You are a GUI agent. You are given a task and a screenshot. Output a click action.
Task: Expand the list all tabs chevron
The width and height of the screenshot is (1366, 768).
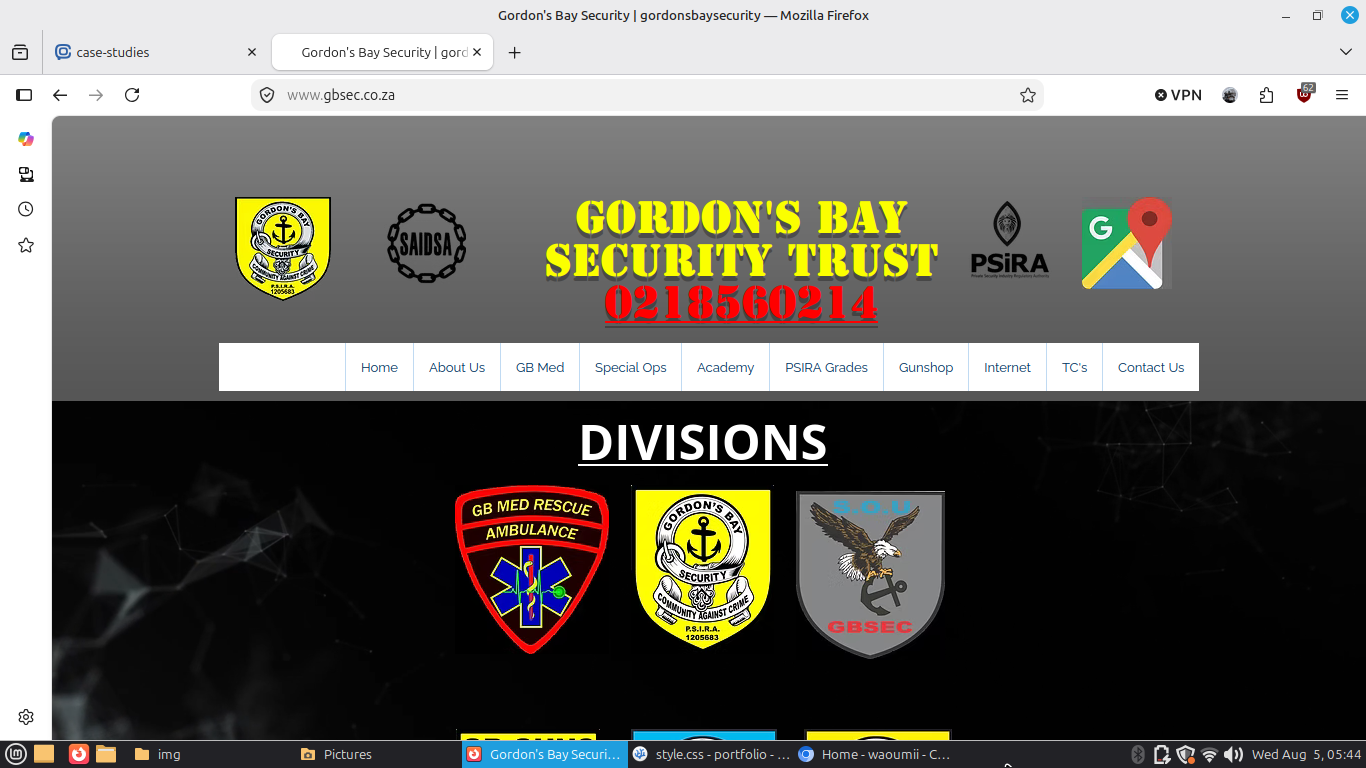[x=1345, y=52]
